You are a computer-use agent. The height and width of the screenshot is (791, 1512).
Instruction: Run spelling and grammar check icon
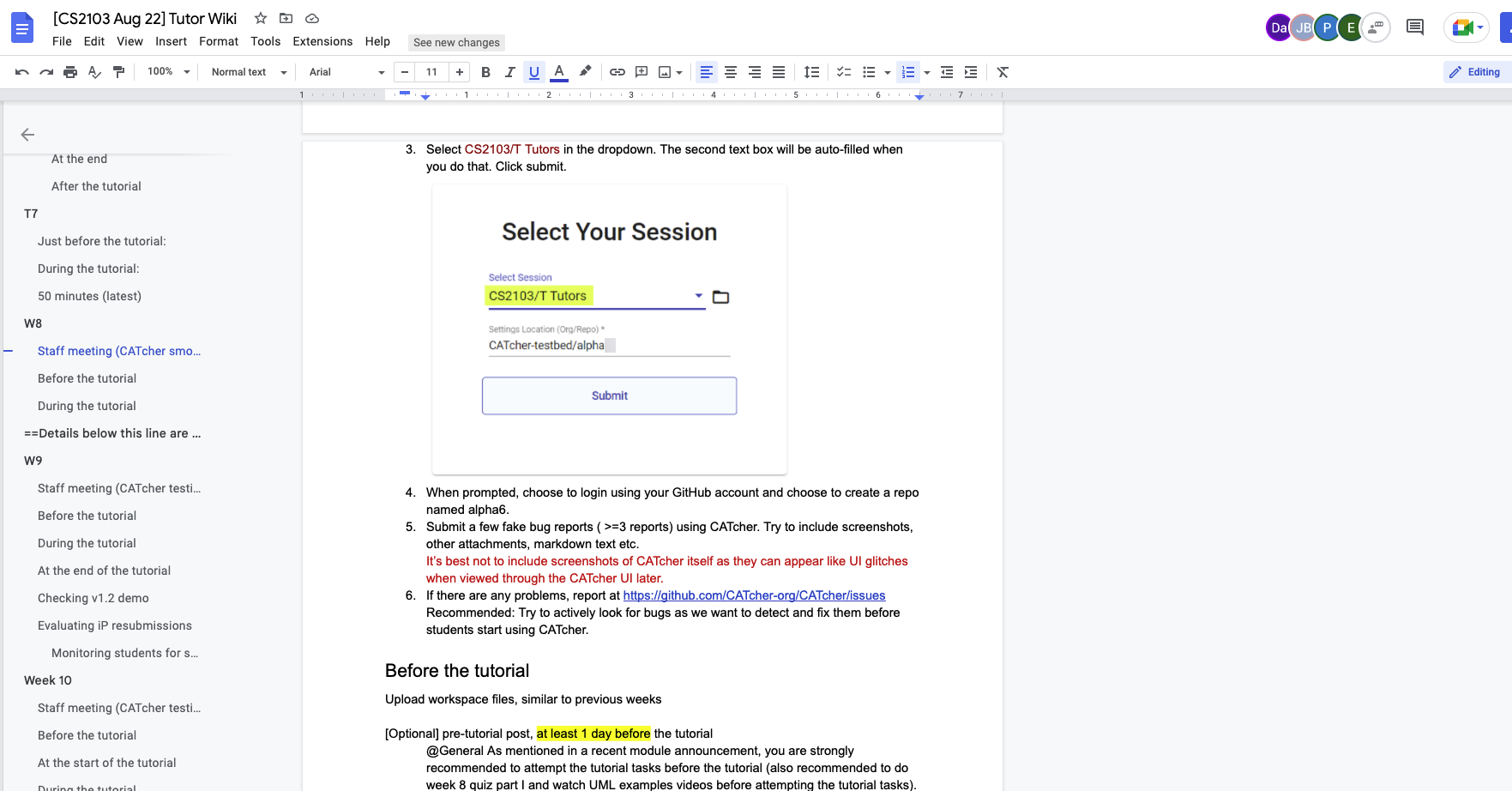pos(94,72)
